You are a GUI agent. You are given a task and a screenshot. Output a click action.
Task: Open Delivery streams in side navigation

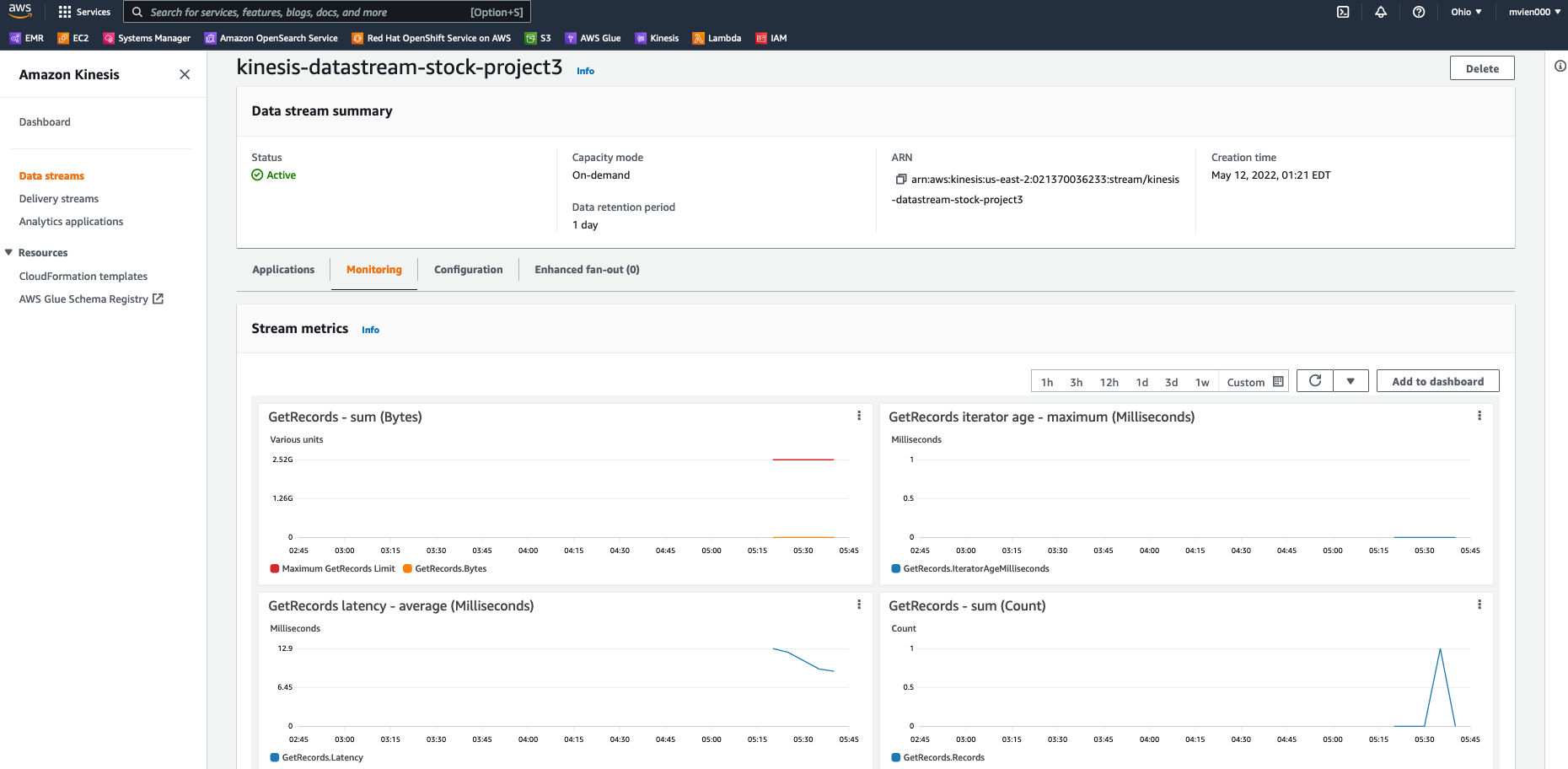59,199
